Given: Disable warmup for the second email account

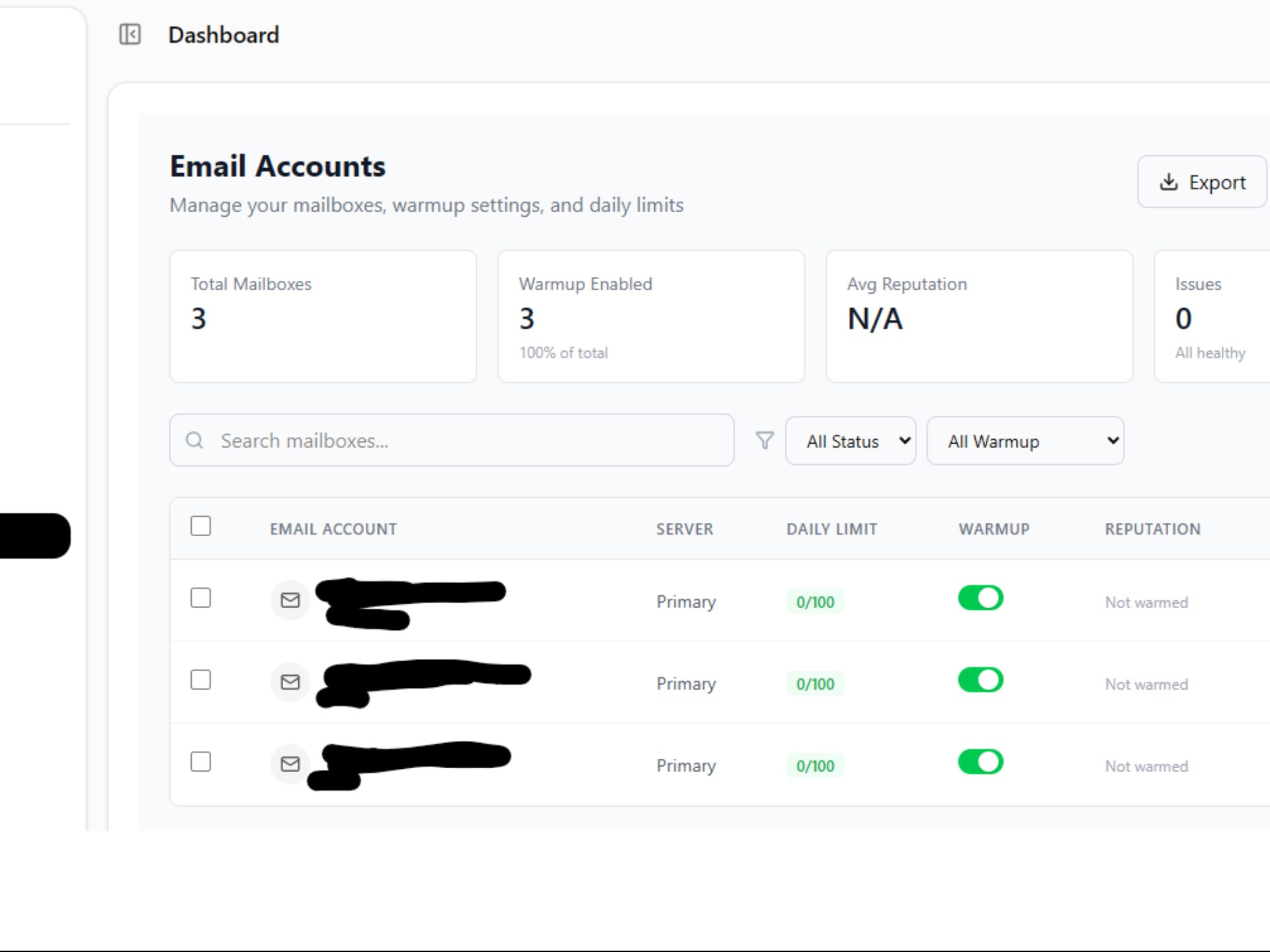Looking at the screenshot, I should click(980, 680).
